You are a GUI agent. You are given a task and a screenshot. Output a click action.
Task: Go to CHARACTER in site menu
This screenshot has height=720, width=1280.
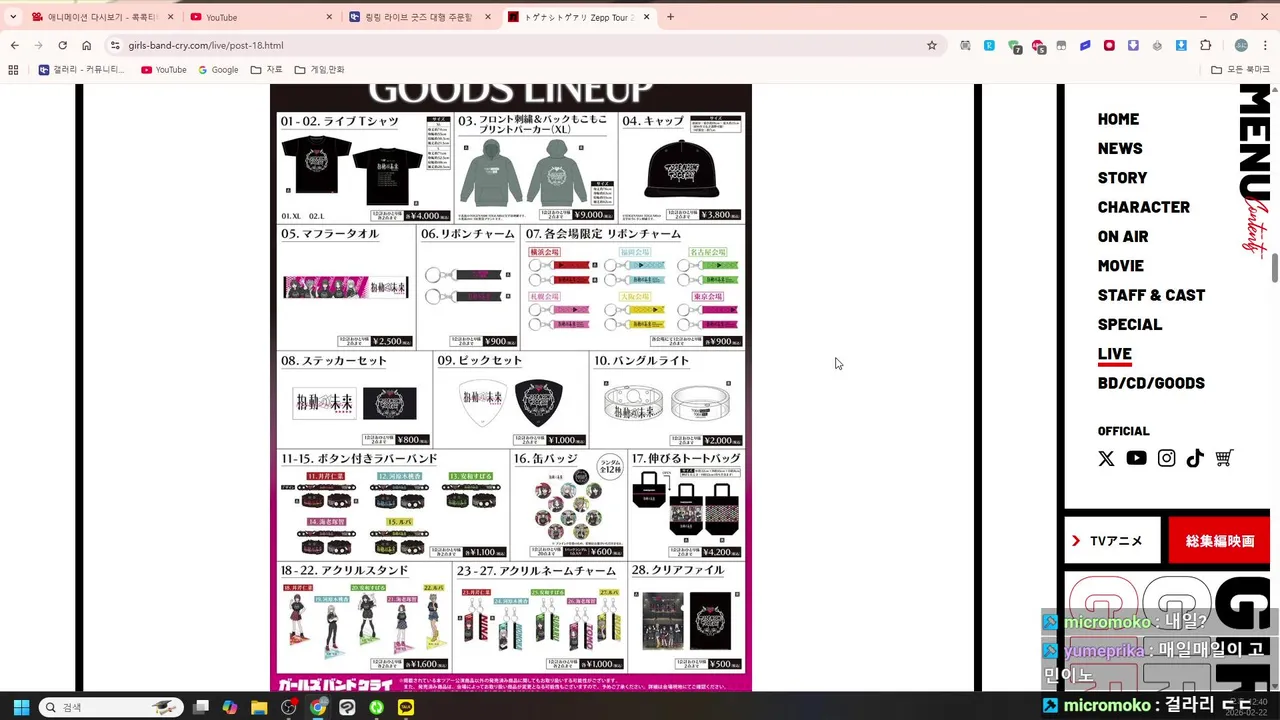pyautogui.click(x=1144, y=207)
